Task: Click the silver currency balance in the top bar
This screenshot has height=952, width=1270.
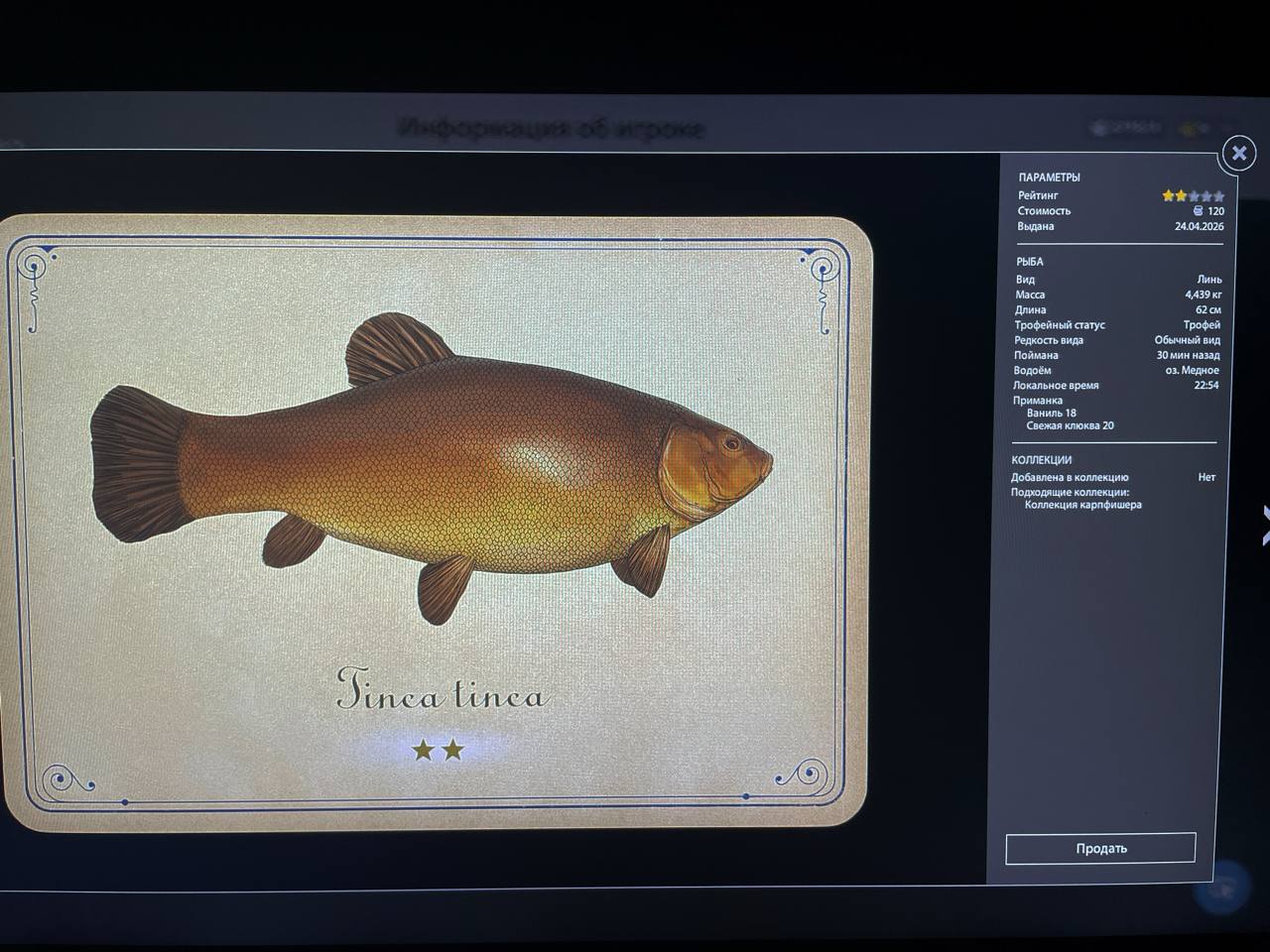Action: point(1119,127)
